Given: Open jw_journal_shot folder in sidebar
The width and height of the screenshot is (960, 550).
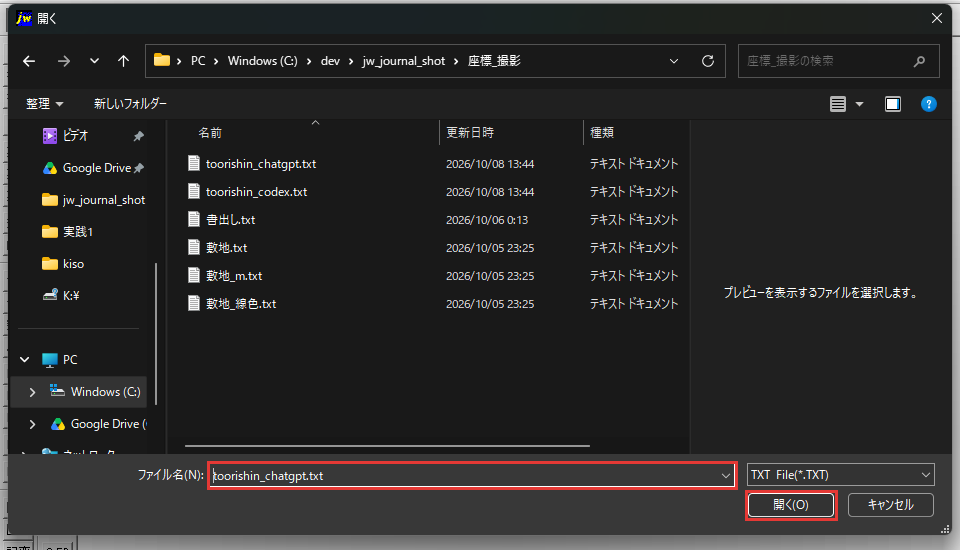Looking at the screenshot, I should click(x=93, y=200).
